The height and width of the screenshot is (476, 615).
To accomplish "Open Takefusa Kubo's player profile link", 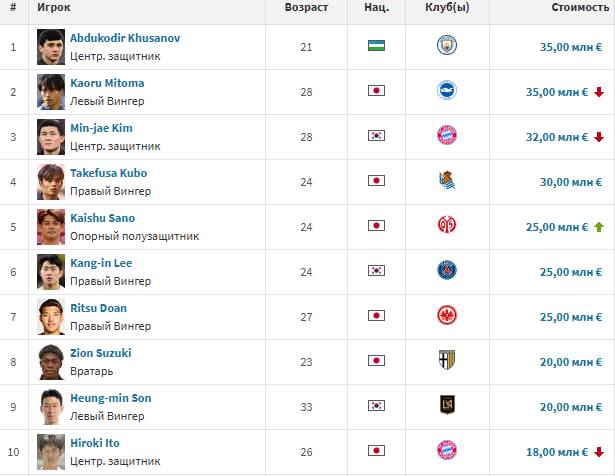I will coord(108,173).
